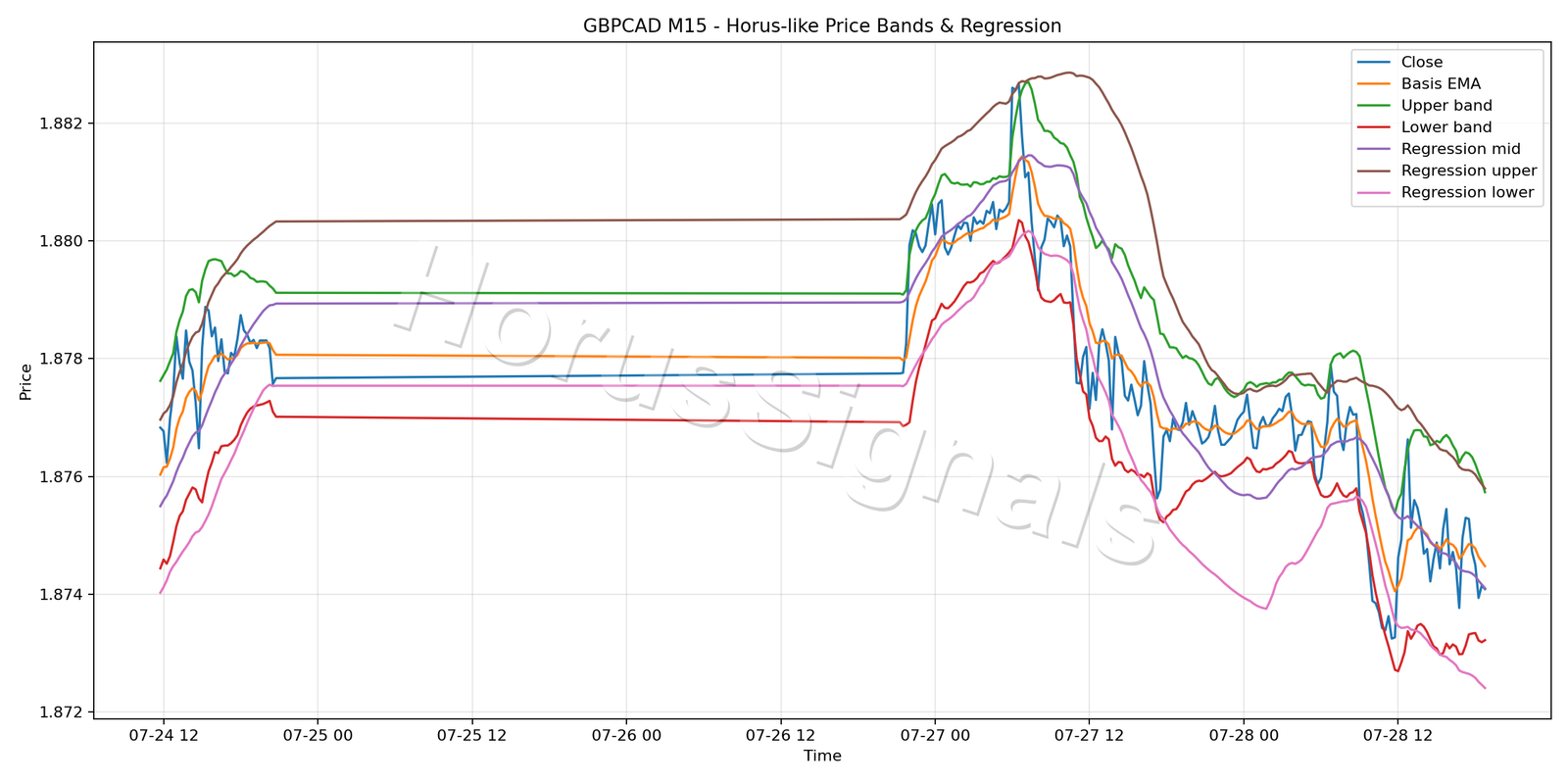Click x-axis tick label '07-28 12'
The height and width of the screenshot is (784, 1568).
coord(1397,735)
